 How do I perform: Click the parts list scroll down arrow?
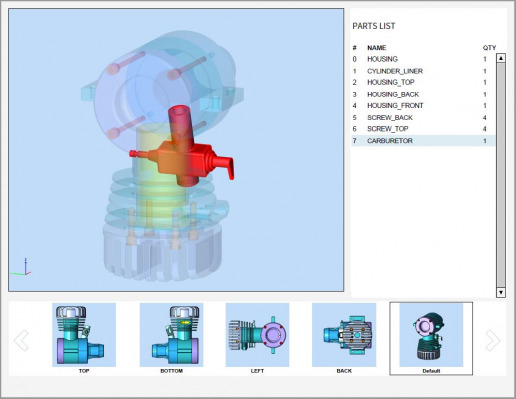501,293
